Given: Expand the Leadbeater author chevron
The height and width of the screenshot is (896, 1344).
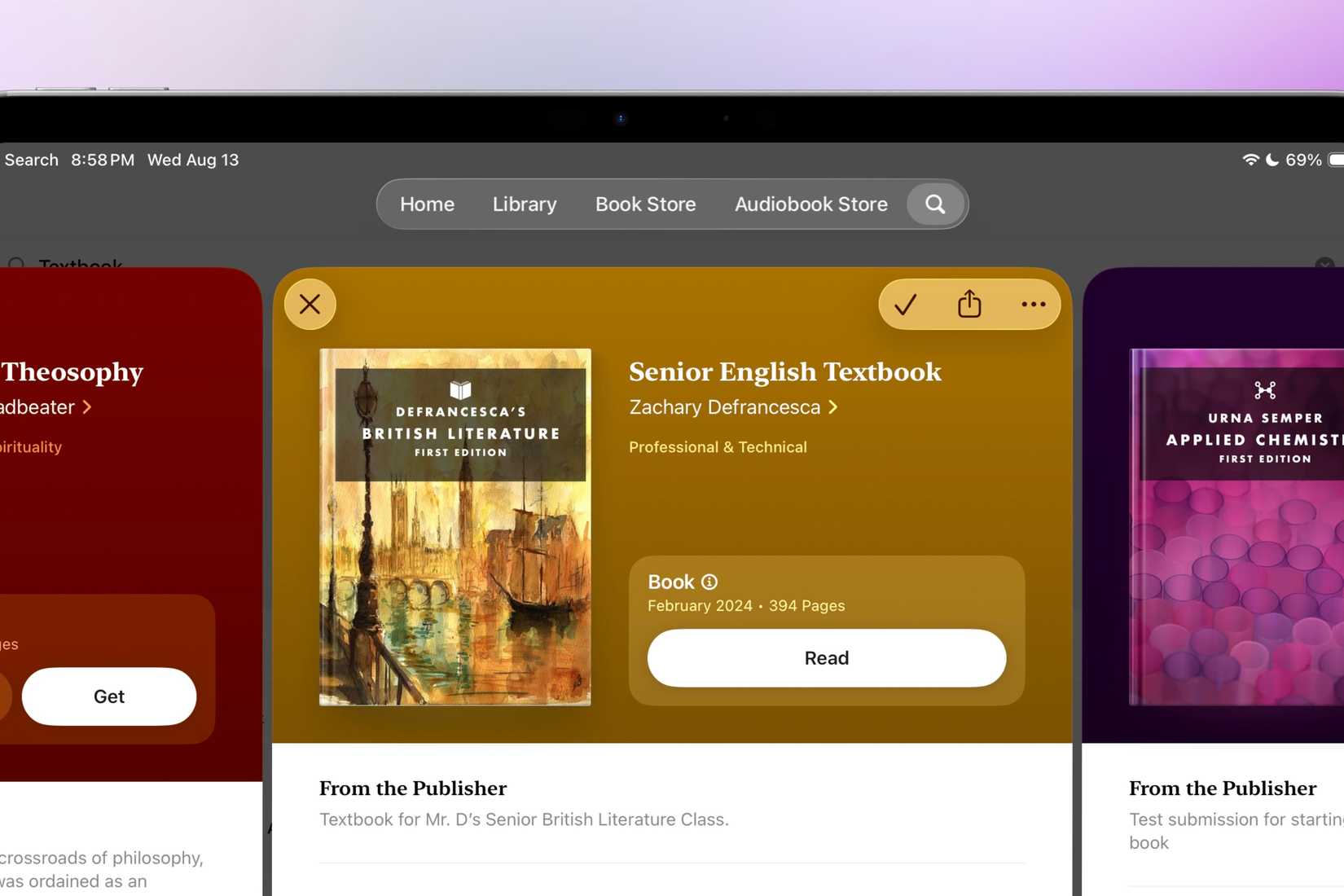Looking at the screenshot, I should 86,407.
